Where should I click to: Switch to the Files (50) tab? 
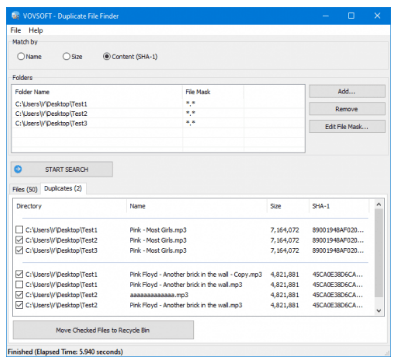pyautogui.click(x=25, y=189)
